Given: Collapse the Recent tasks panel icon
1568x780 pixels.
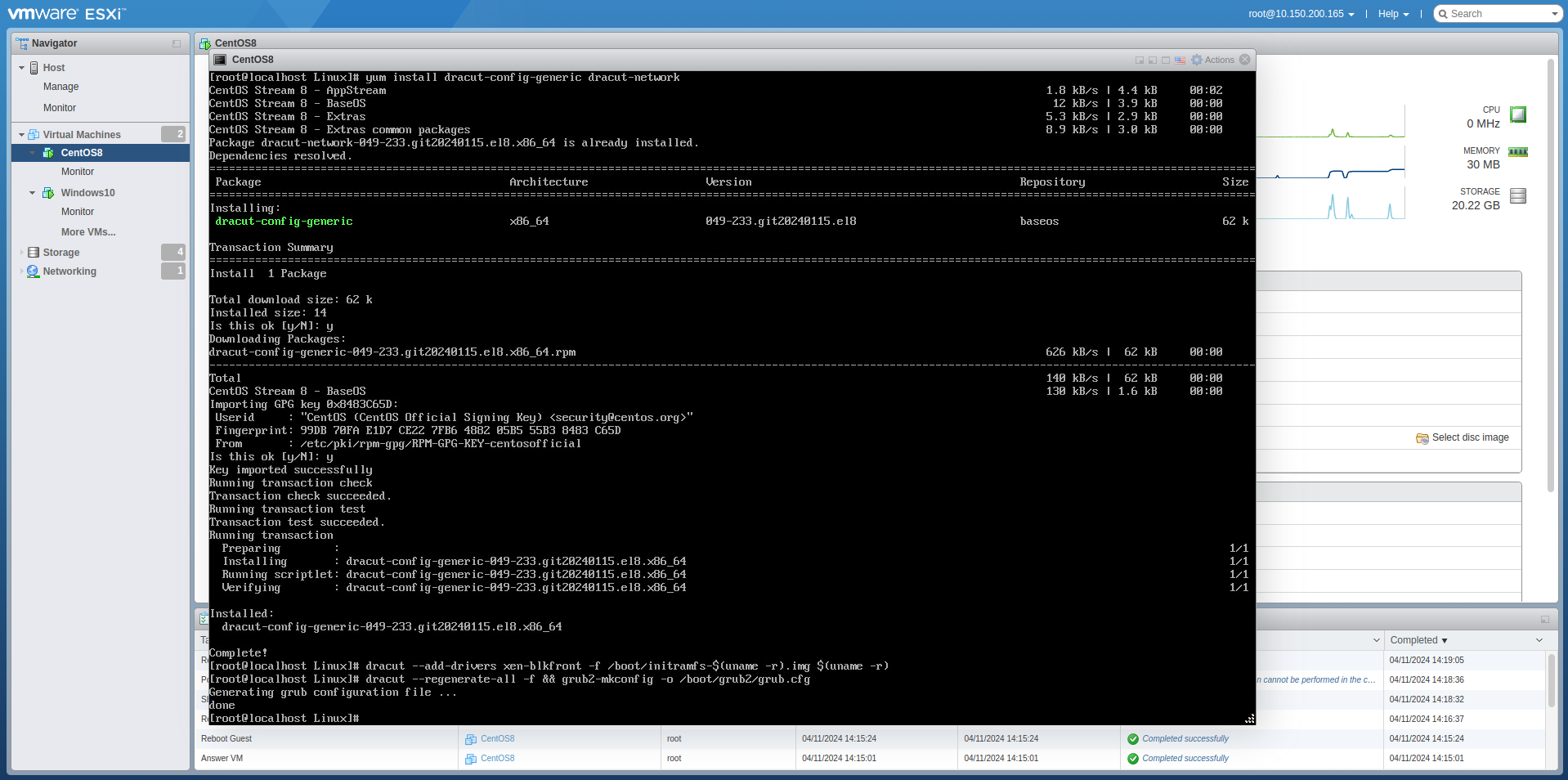Looking at the screenshot, I should [x=1544, y=620].
